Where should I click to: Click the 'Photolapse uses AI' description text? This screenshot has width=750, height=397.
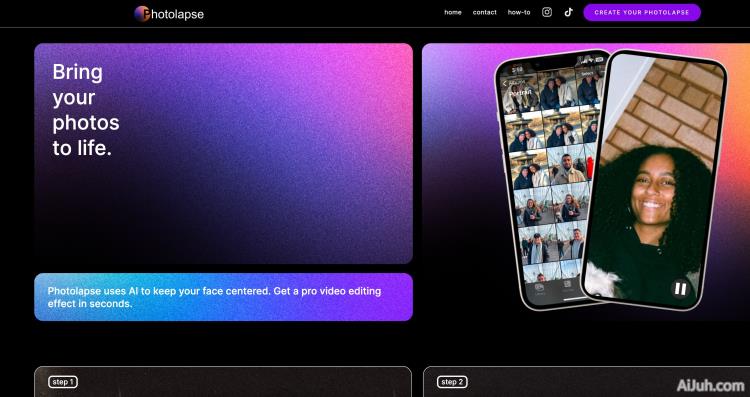[214, 297]
